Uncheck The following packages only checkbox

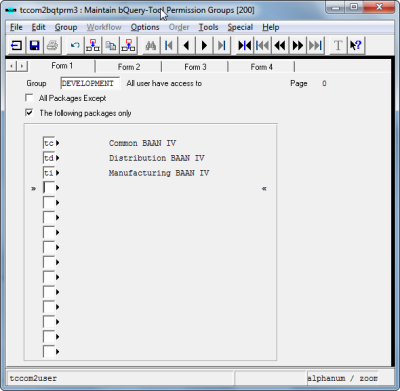click(x=29, y=113)
